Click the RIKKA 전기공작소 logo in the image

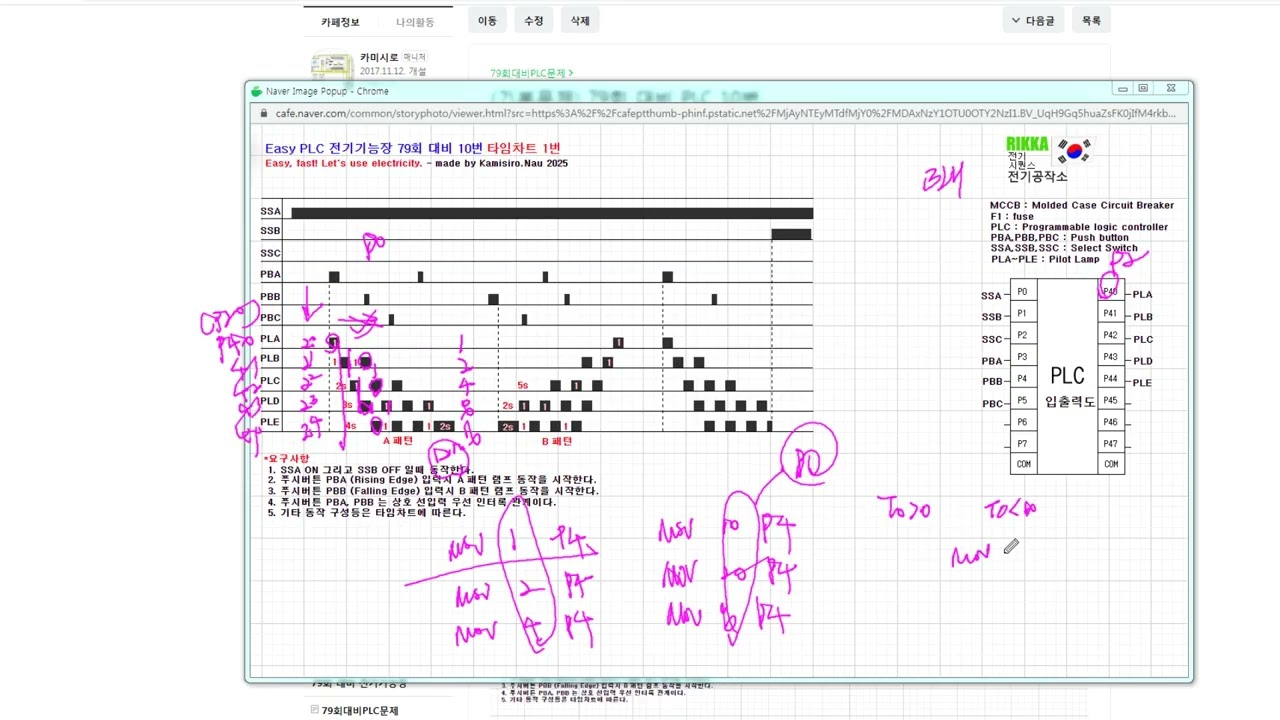[x=1036, y=160]
